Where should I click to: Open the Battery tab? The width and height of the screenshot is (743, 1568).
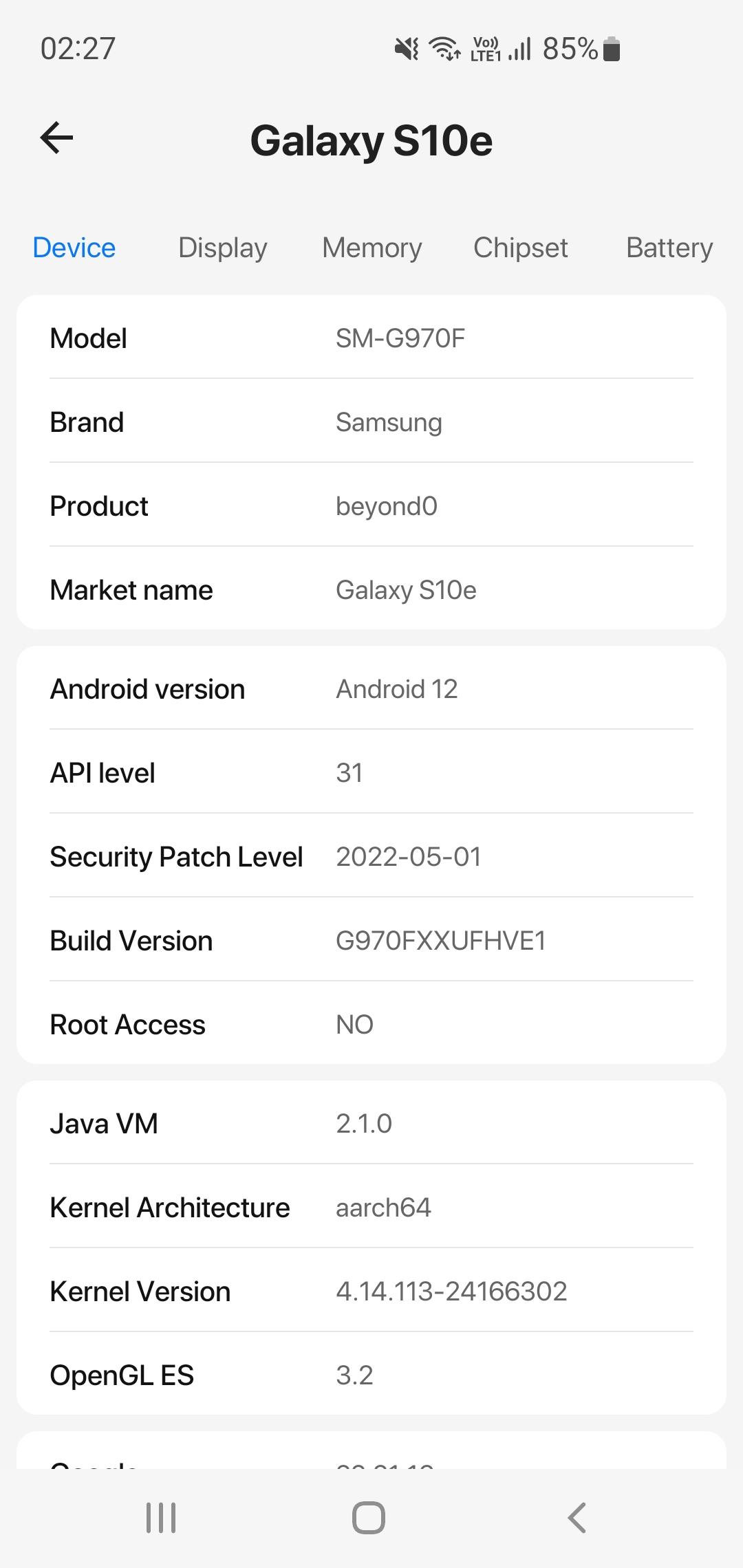coord(669,248)
